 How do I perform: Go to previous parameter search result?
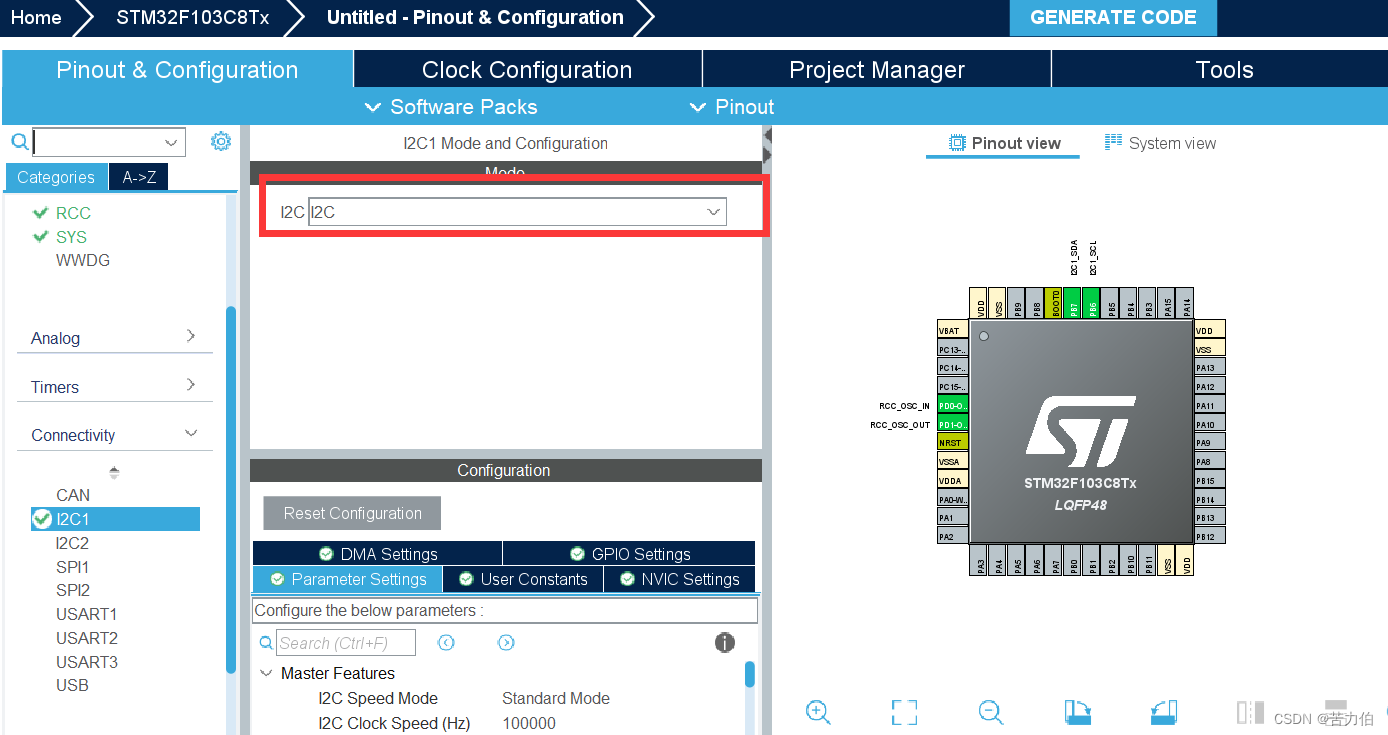[447, 643]
